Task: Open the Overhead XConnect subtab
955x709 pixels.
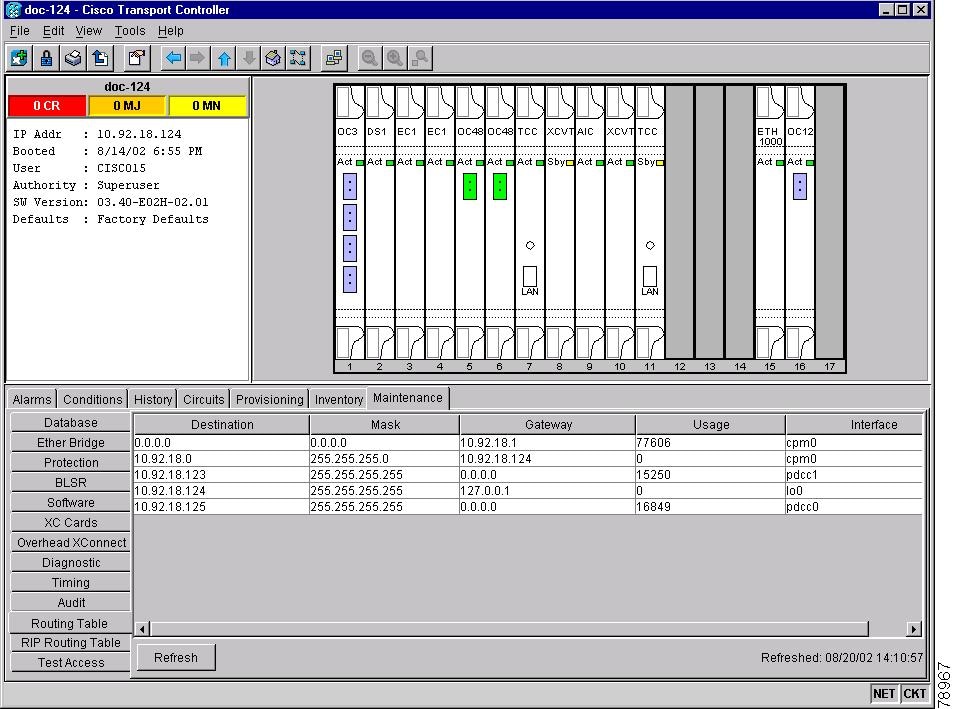Action: (71, 543)
